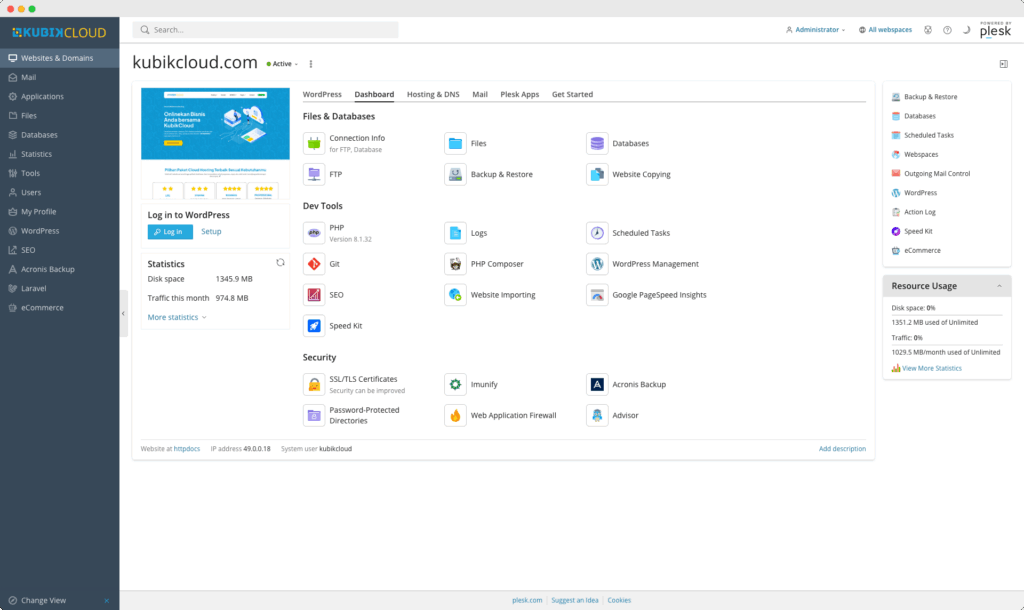Screen dimensions: 1024x610
Task: Click the Log in button for WordPress
Action: click(x=170, y=232)
